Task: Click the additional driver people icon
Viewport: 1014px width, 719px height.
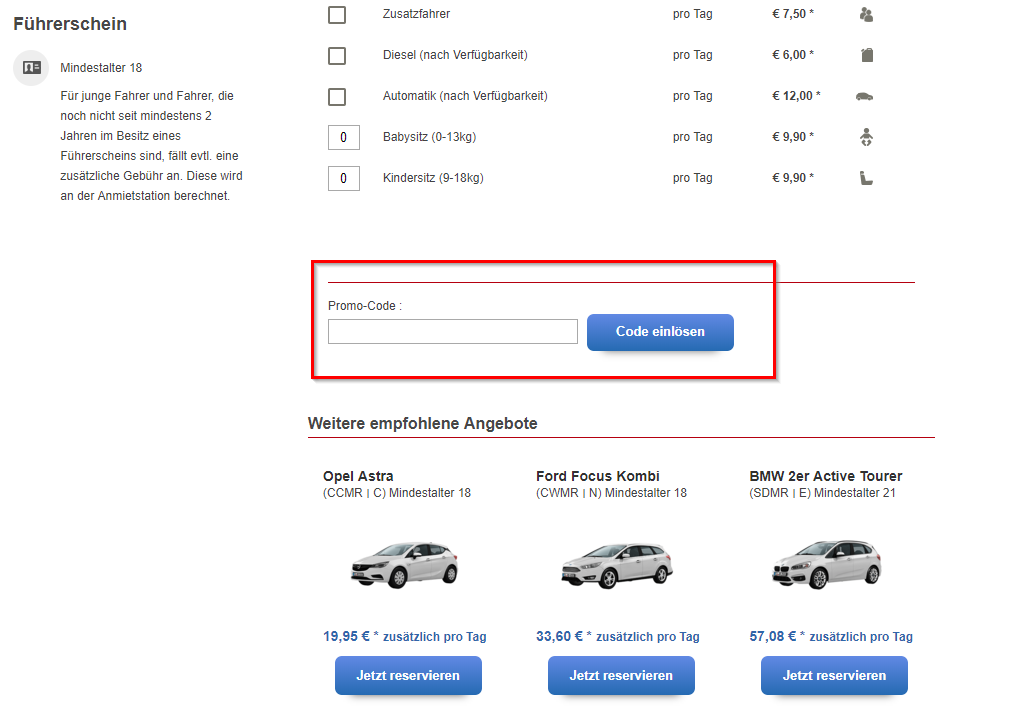Action: pyautogui.click(x=866, y=14)
